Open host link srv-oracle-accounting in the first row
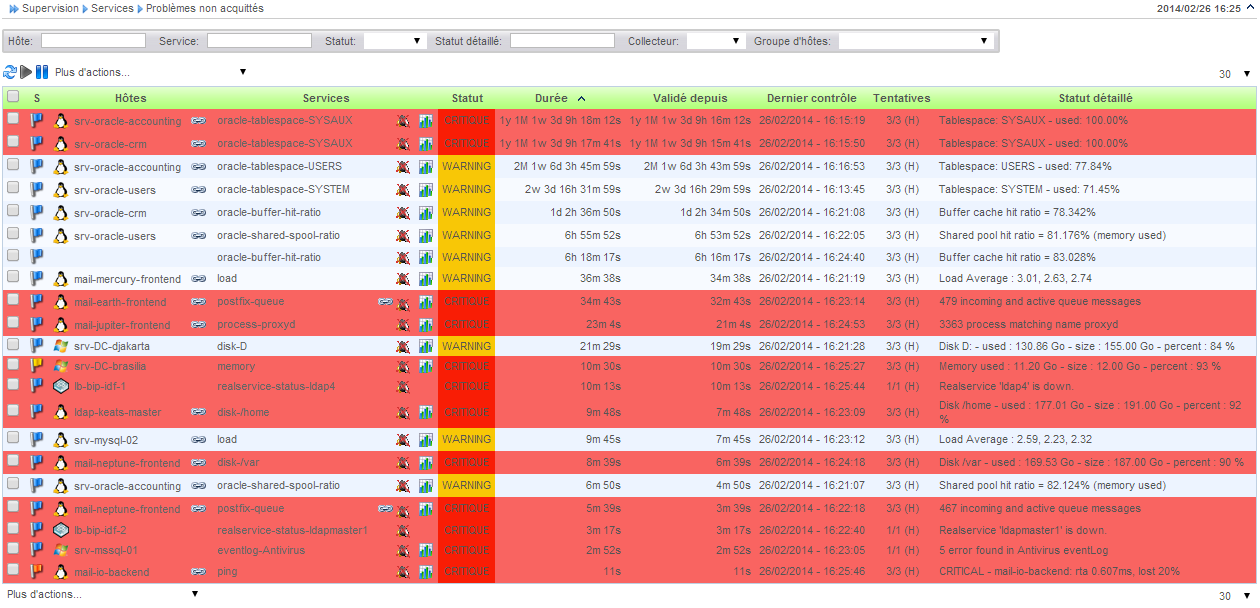1260x608 pixels. [x=128, y=121]
